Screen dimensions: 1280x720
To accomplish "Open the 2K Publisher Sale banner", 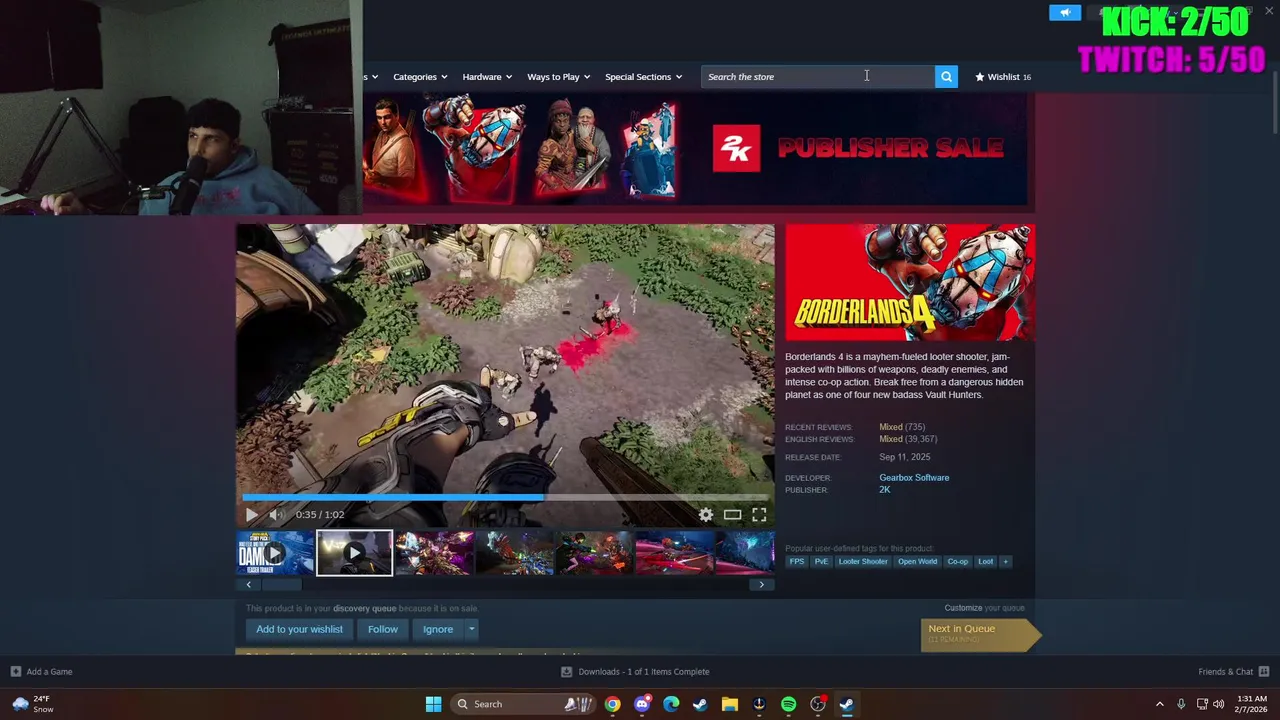I will [x=695, y=150].
